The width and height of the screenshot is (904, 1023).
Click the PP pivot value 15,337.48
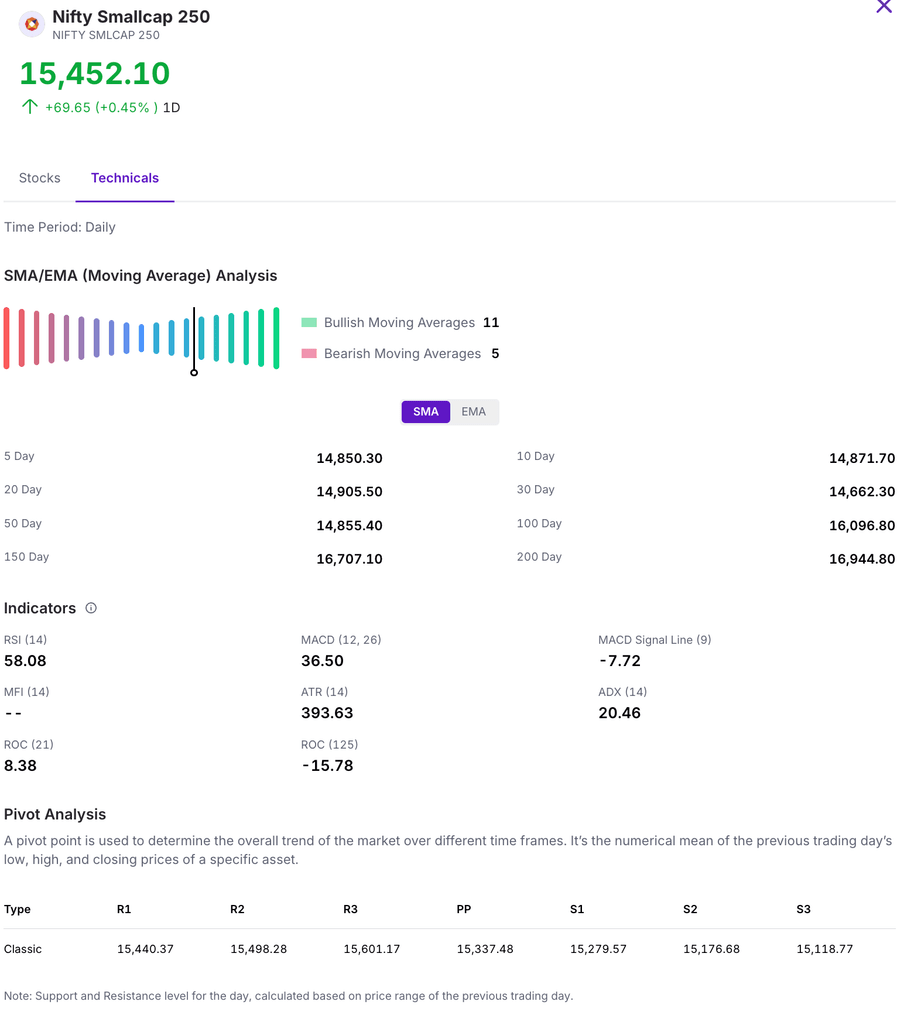point(485,949)
